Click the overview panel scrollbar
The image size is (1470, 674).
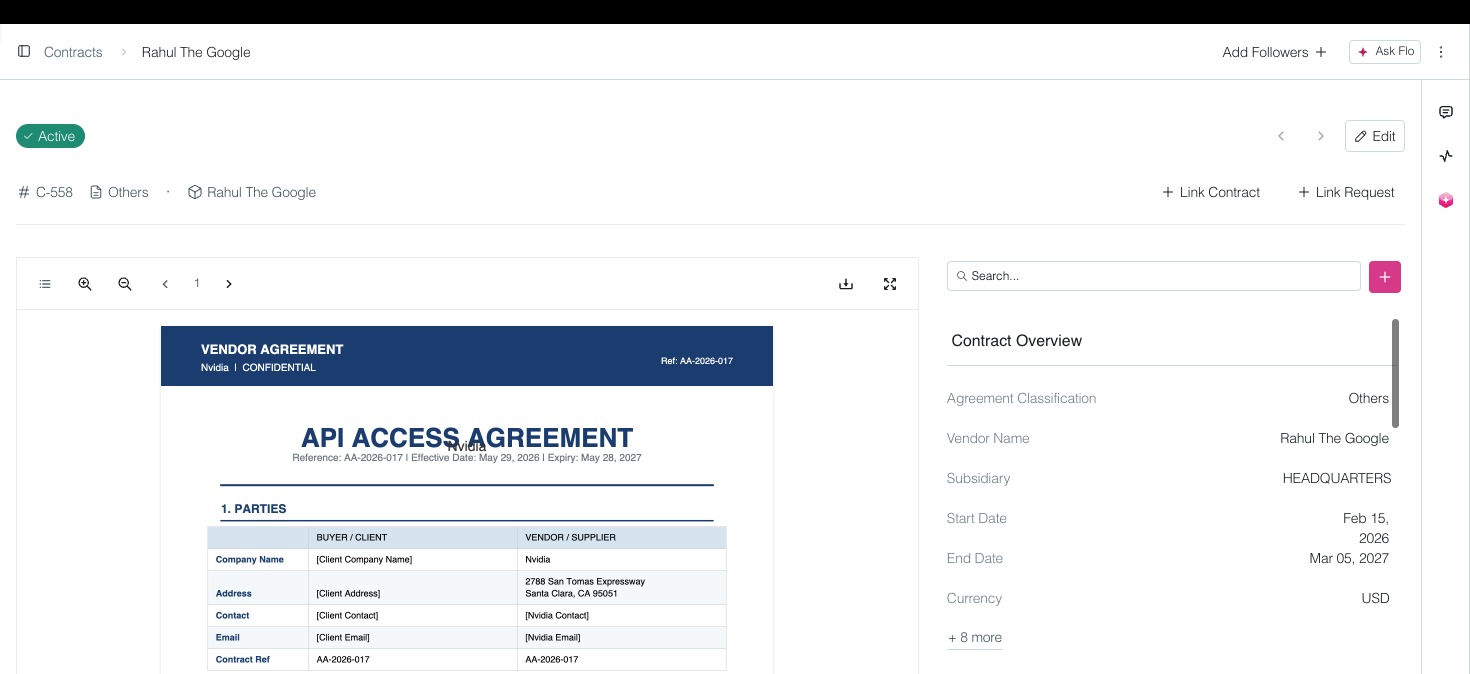pos(1395,373)
